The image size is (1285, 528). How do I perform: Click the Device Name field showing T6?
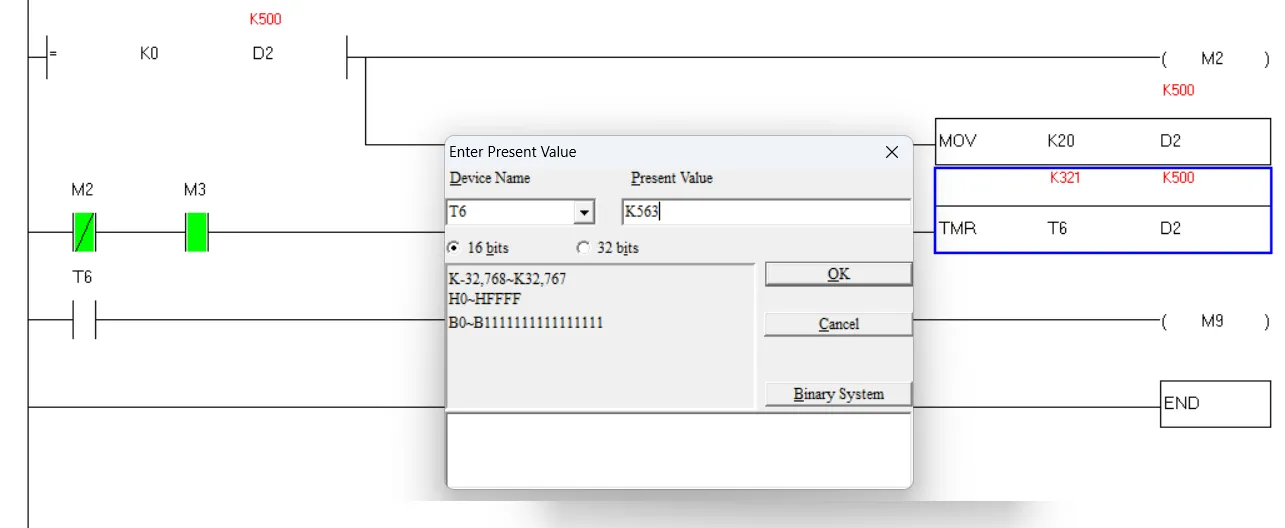pos(509,212)
